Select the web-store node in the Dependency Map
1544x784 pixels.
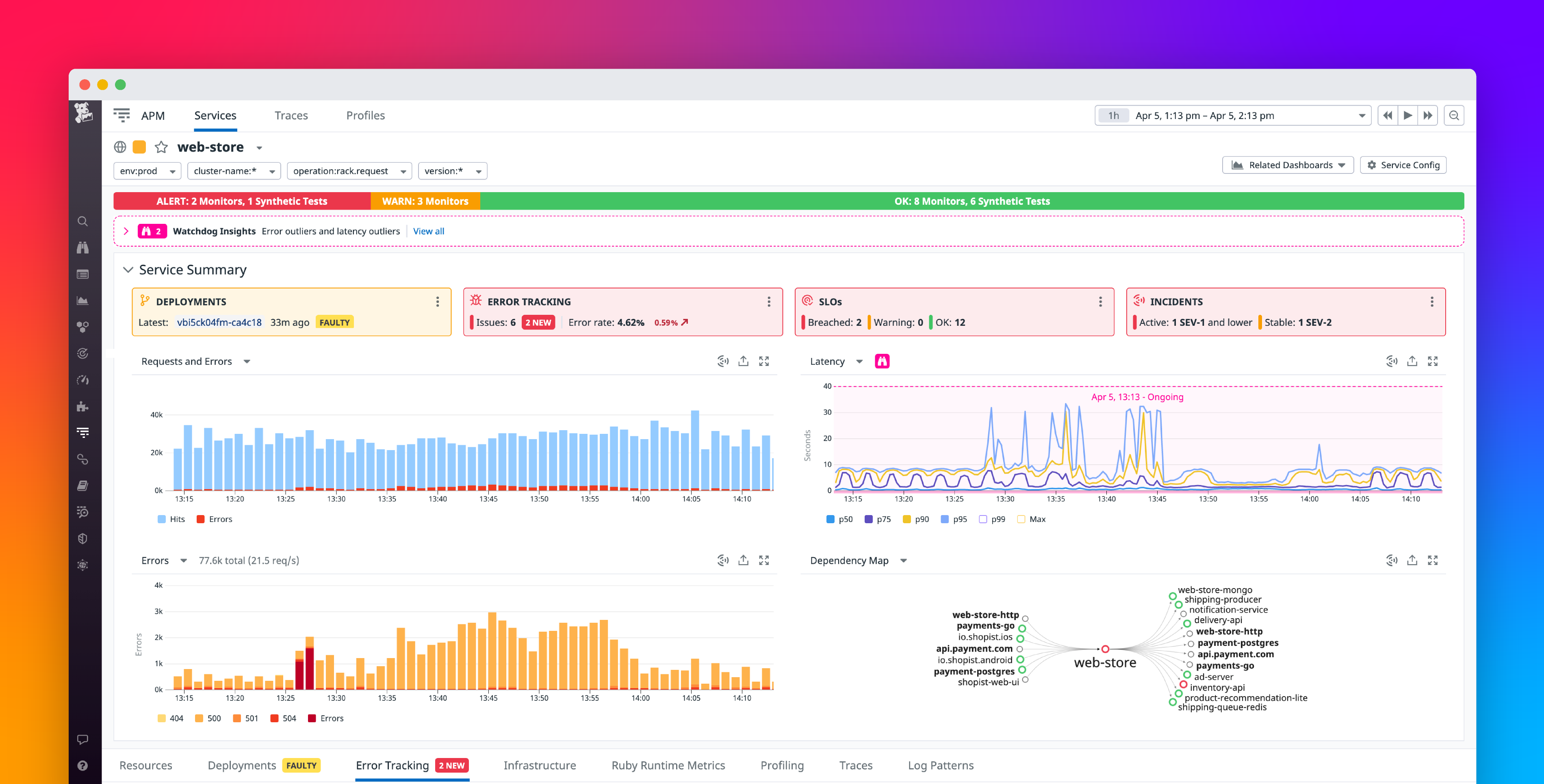click(x=1105, y=649)
